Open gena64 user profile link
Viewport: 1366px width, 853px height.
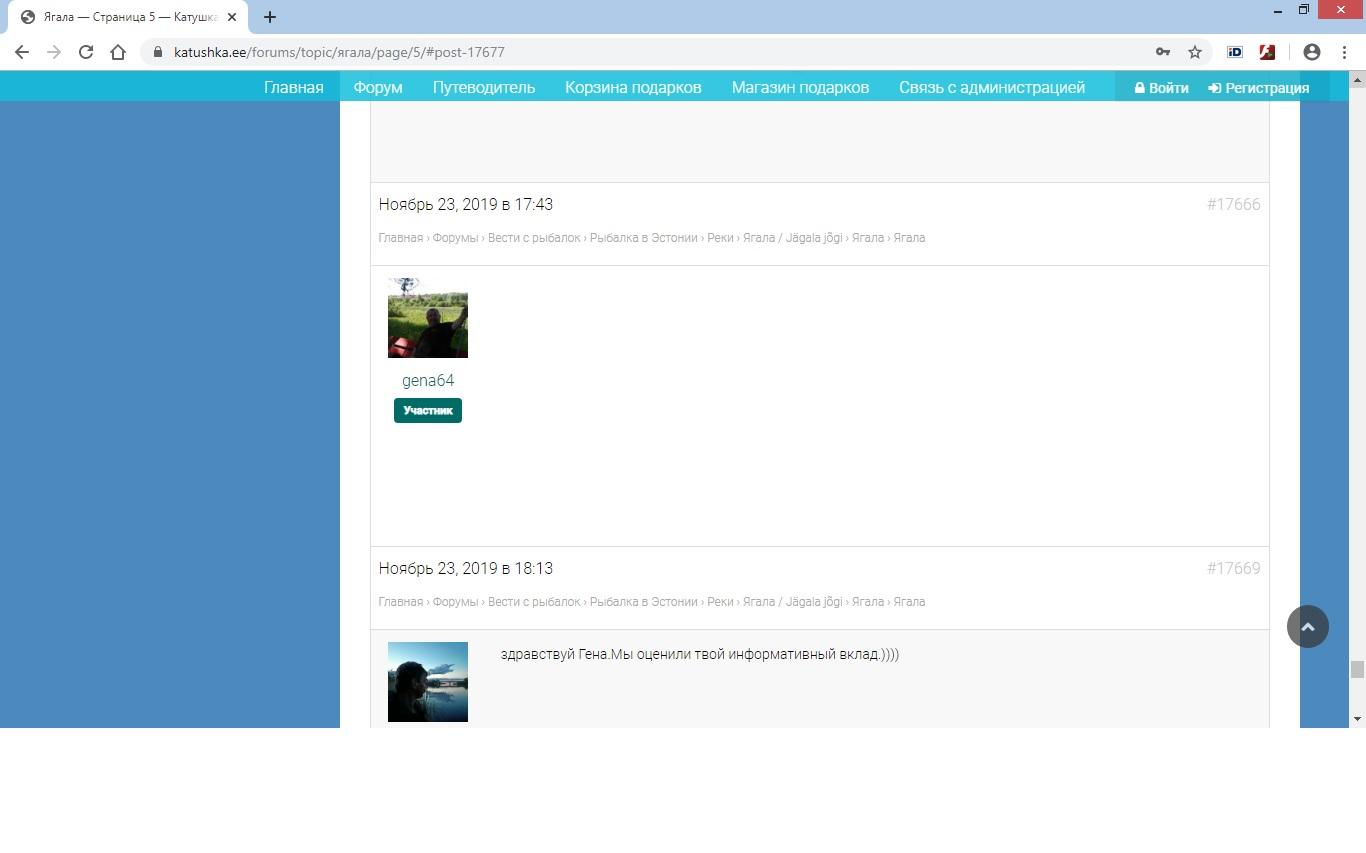428,380
